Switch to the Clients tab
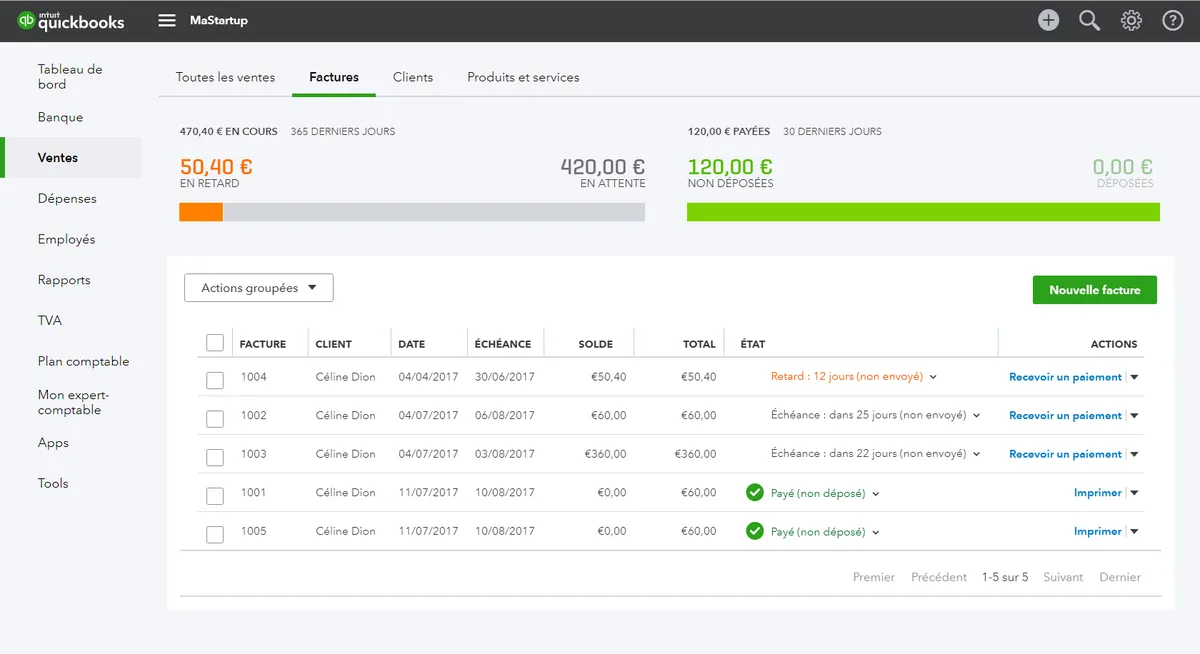Screen dimensions: 1200x654 pos(413,77)
